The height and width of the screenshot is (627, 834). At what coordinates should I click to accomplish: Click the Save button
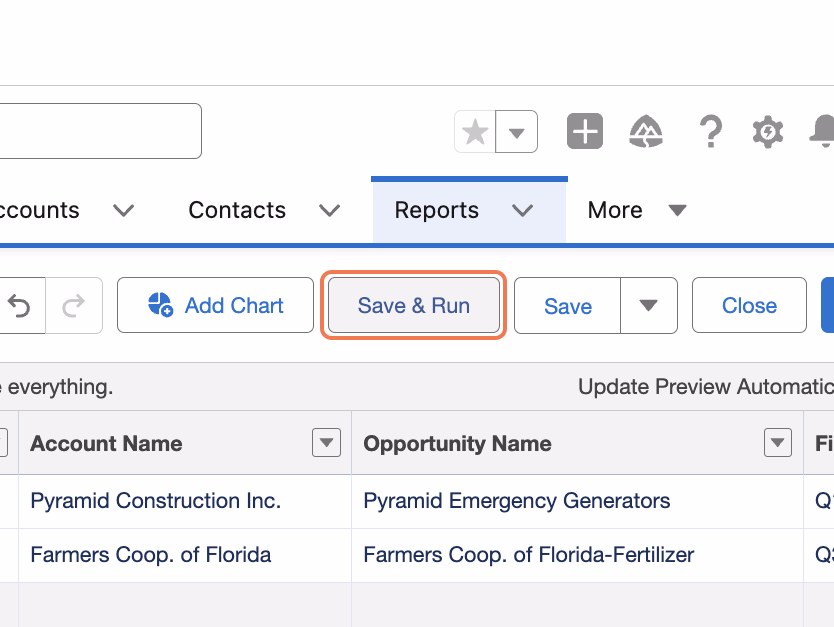pyautogui.click(x=568, y=305)
